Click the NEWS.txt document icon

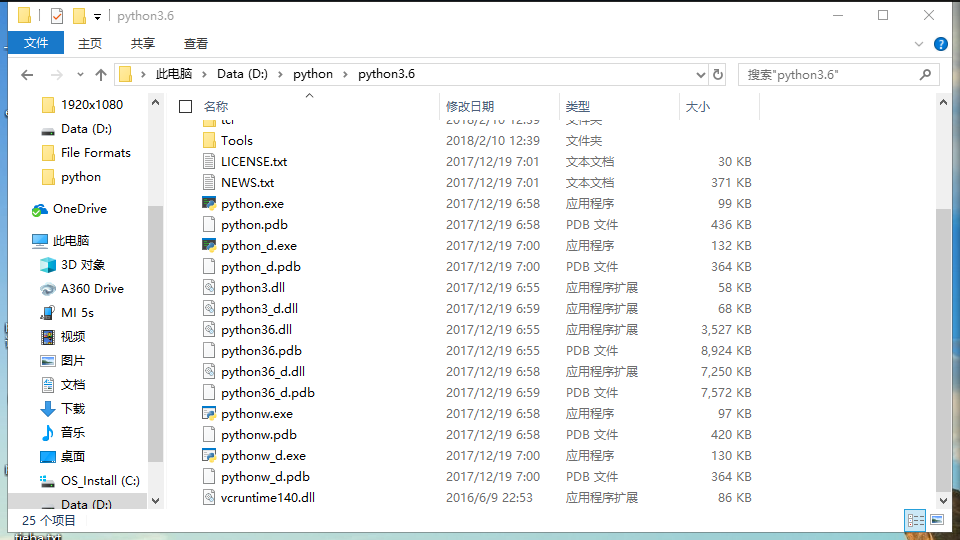click(209, 182)
